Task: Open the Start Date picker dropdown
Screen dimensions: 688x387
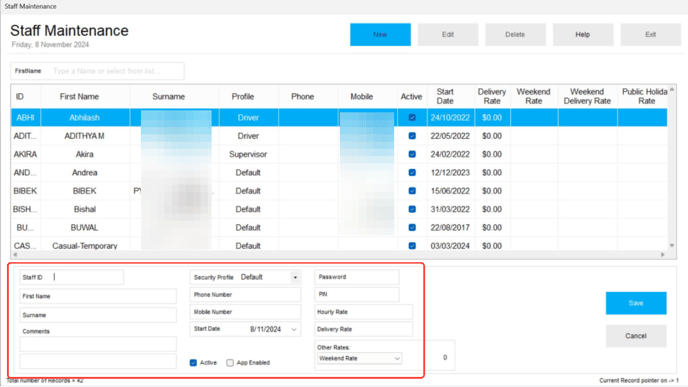Action: [294, 329]
